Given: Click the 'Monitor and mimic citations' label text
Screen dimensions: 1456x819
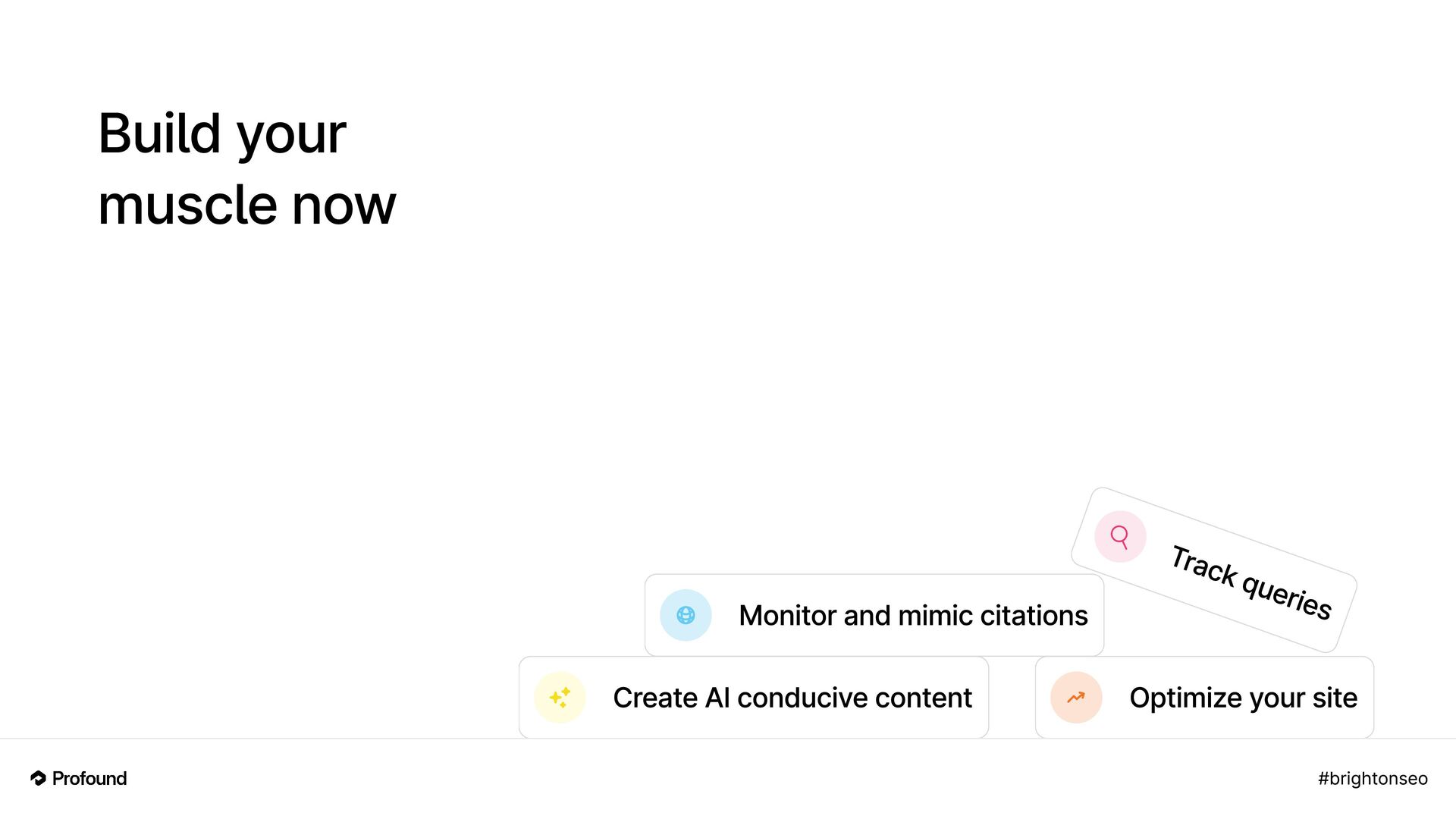Looking at the screenshot, I should pos(913,615).
